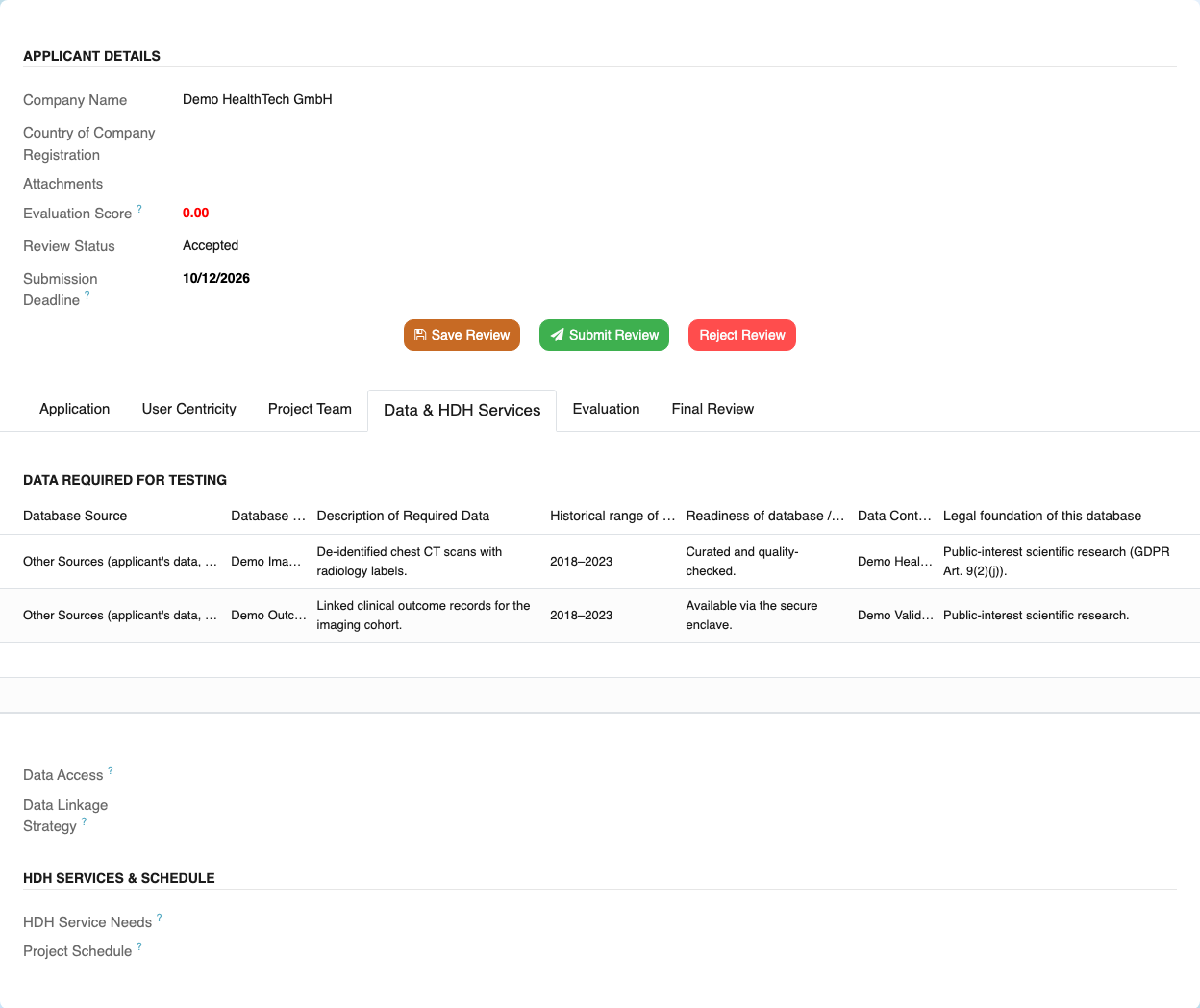
Task: Click the 10/12/2026 submission deadline date
Action: click(x=216, y=278)
